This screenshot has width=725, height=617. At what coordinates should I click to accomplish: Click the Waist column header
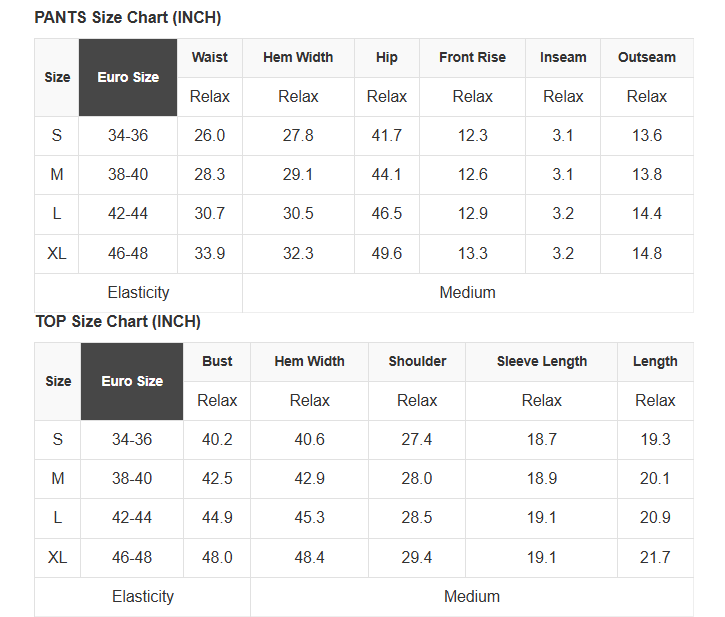pyautogui.click(x=210, y=58)
